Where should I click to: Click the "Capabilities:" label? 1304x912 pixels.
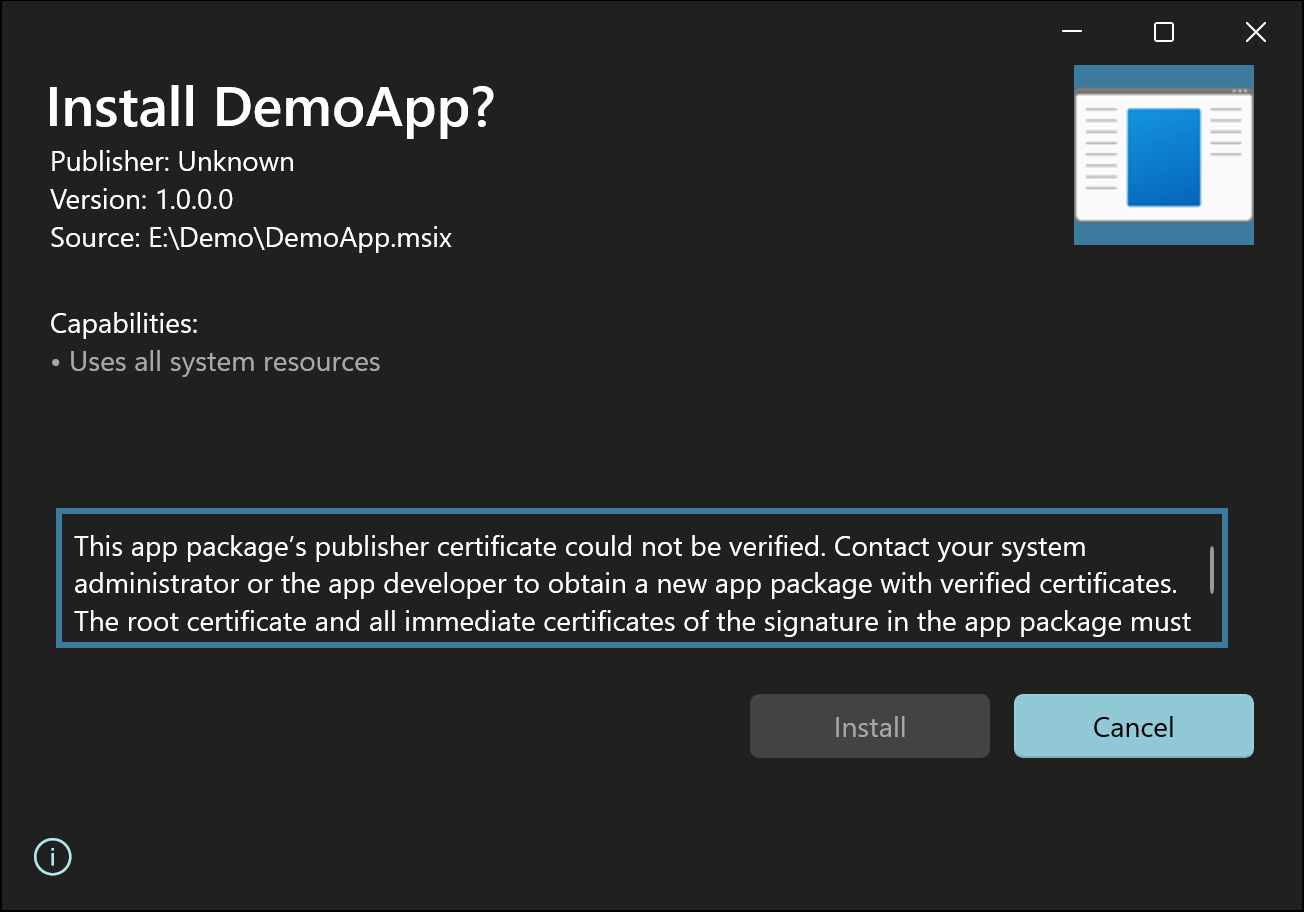tap(124, 324)
